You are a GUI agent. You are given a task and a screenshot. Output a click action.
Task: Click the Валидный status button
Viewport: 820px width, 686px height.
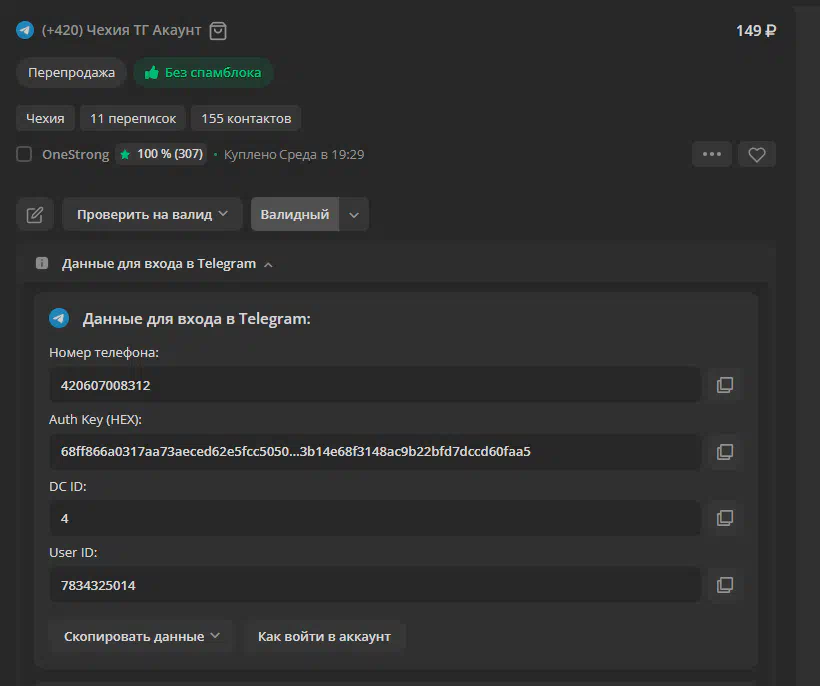point(295,214)
